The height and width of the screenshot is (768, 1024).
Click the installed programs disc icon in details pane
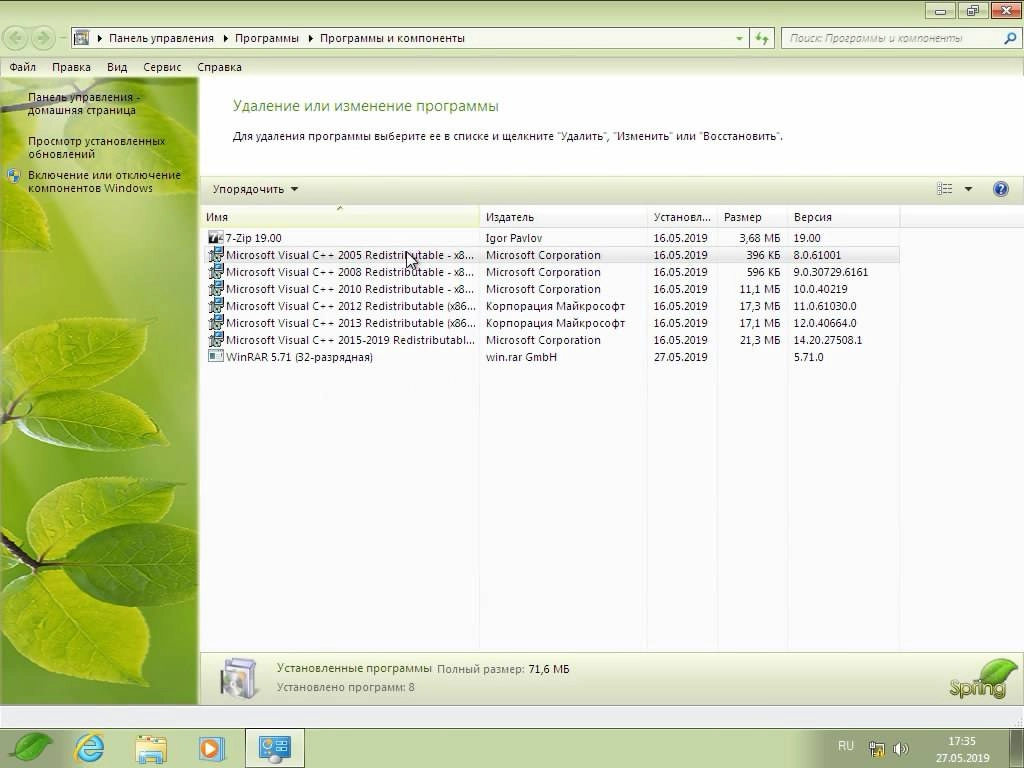pos(238,678)
